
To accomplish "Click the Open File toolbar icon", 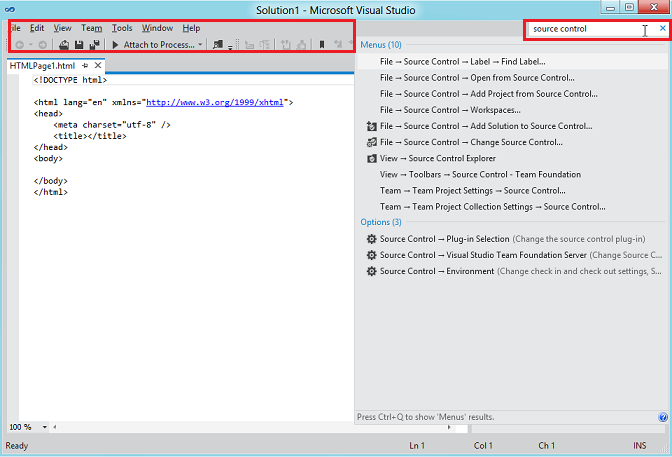I will coord(64,45).
